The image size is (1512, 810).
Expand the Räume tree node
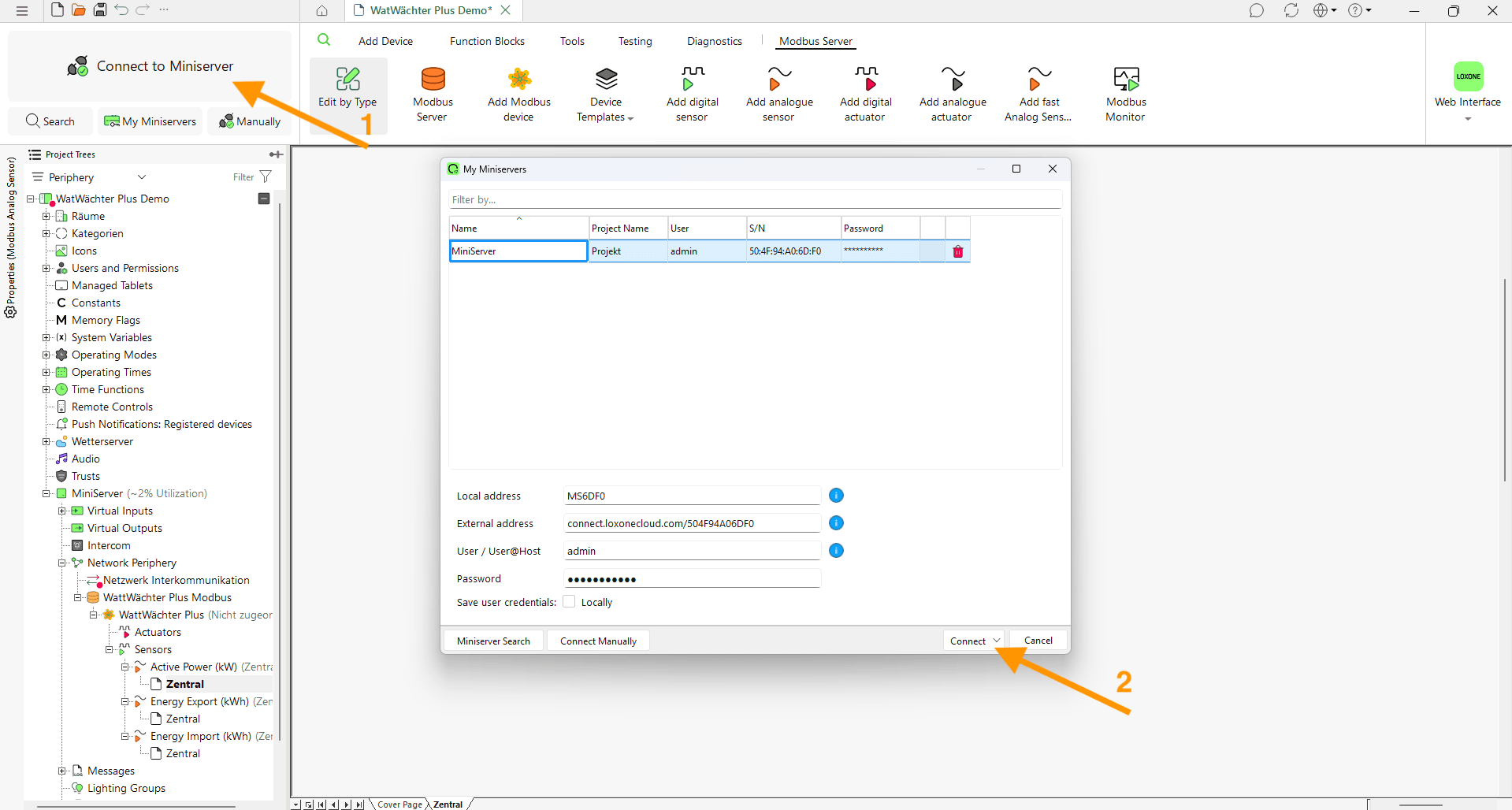(46, 217)
